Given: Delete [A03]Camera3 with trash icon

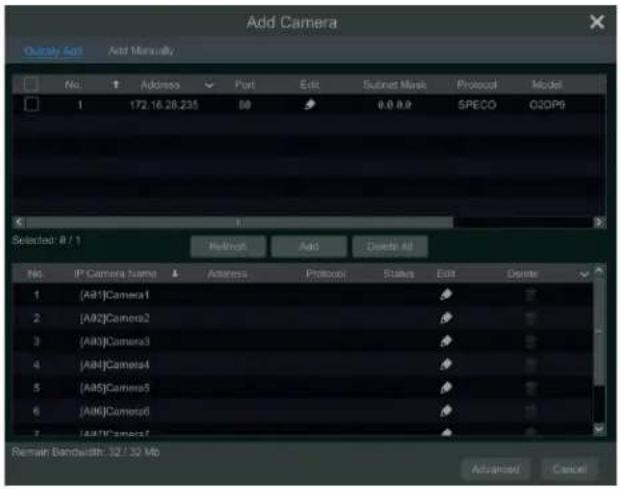Looking at the screenshot, I should (x=531, y=341).
